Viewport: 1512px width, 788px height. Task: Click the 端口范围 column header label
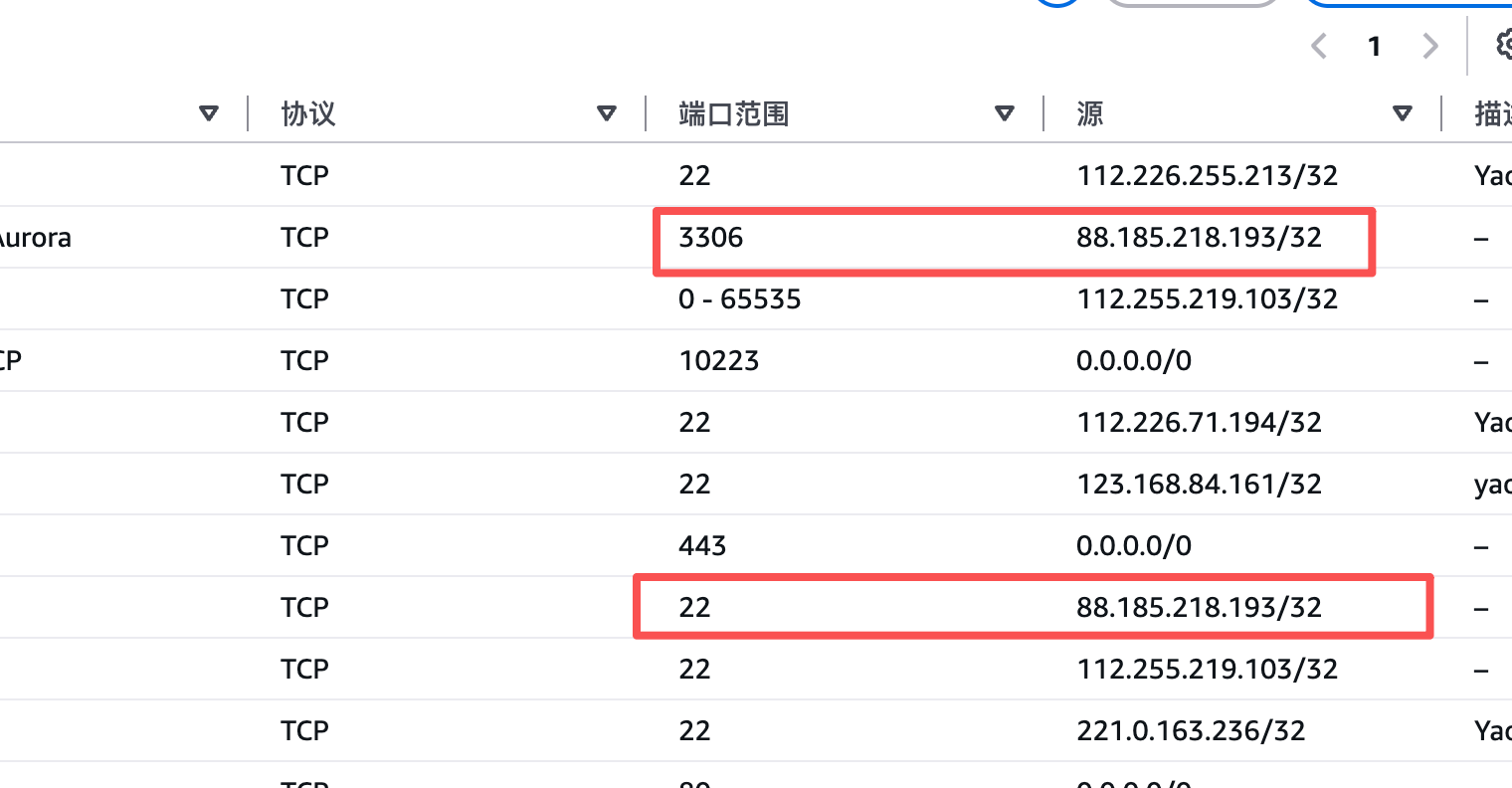click(x=734, y=113)
